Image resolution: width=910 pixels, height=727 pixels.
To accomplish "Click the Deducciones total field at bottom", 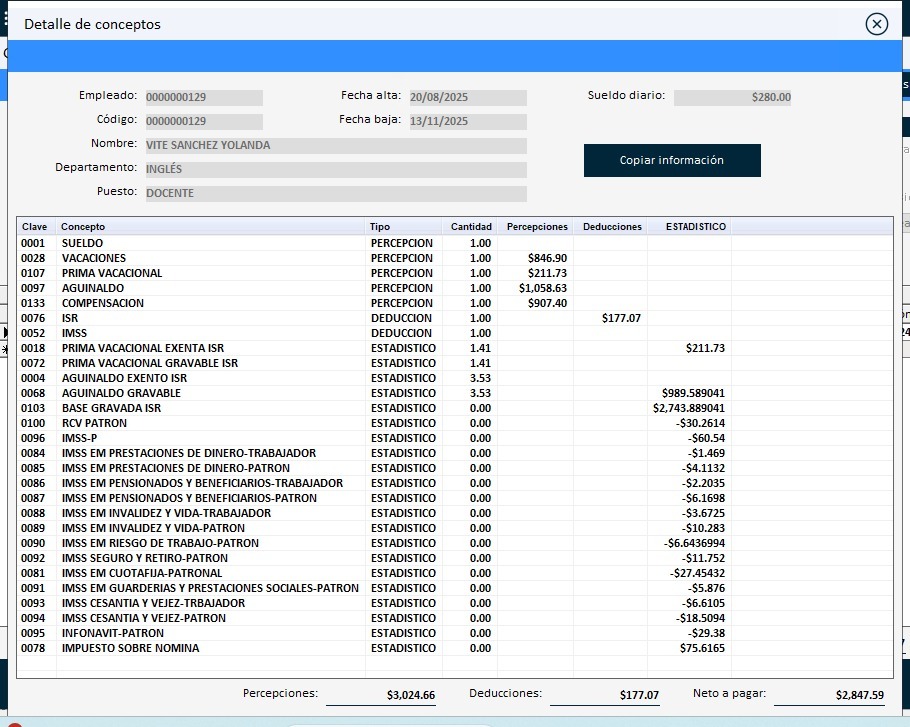I will coord(605,695).
